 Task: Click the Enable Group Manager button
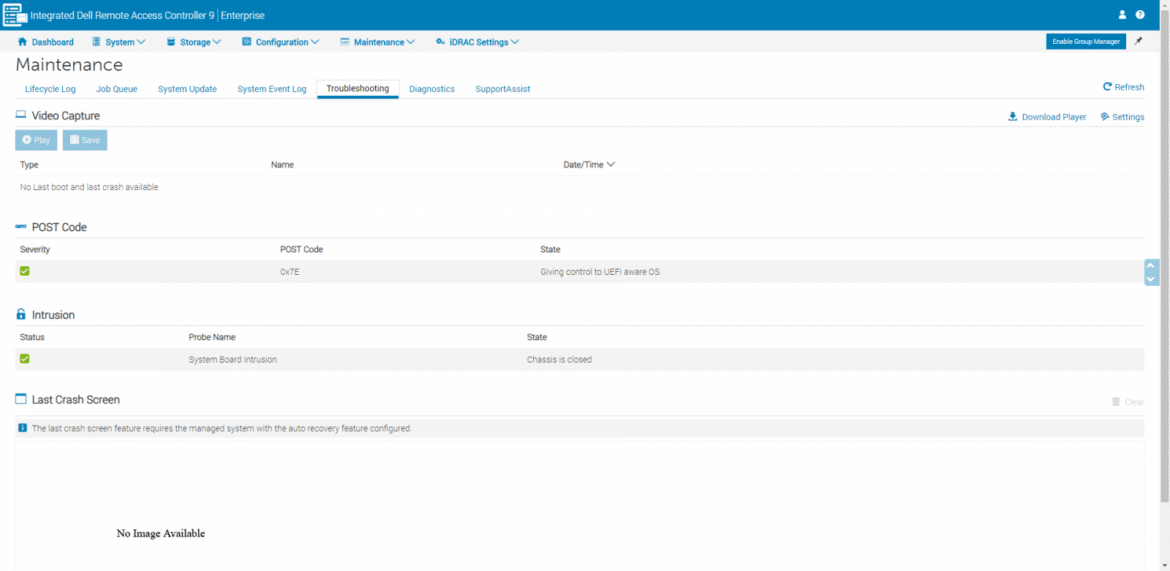tap(1086, 42)
